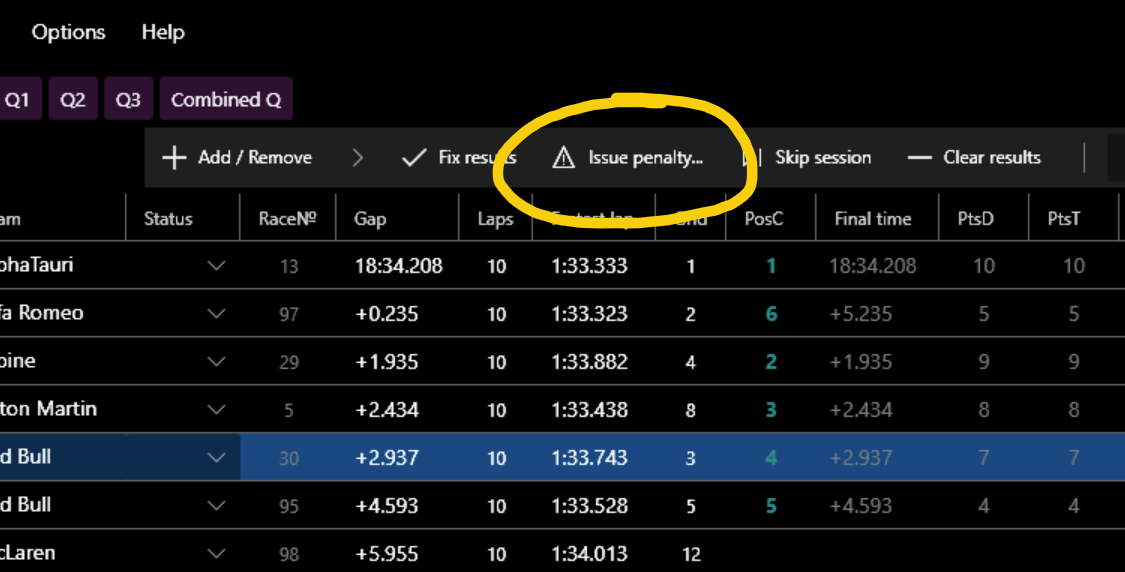Open status dropdown for car number 97
The image size is (1125, 572).
pyautogui.click(x=216, y=314)
